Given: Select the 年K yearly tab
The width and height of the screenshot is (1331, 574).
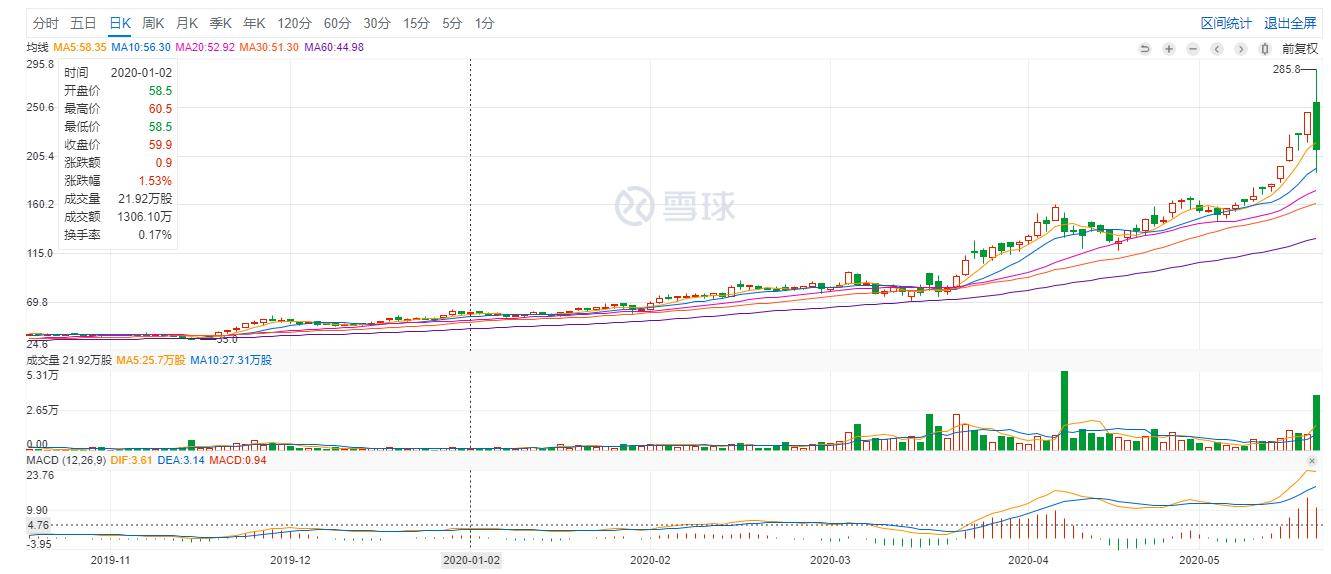Looking at the screenshot, I should click(x=255, y=23).
